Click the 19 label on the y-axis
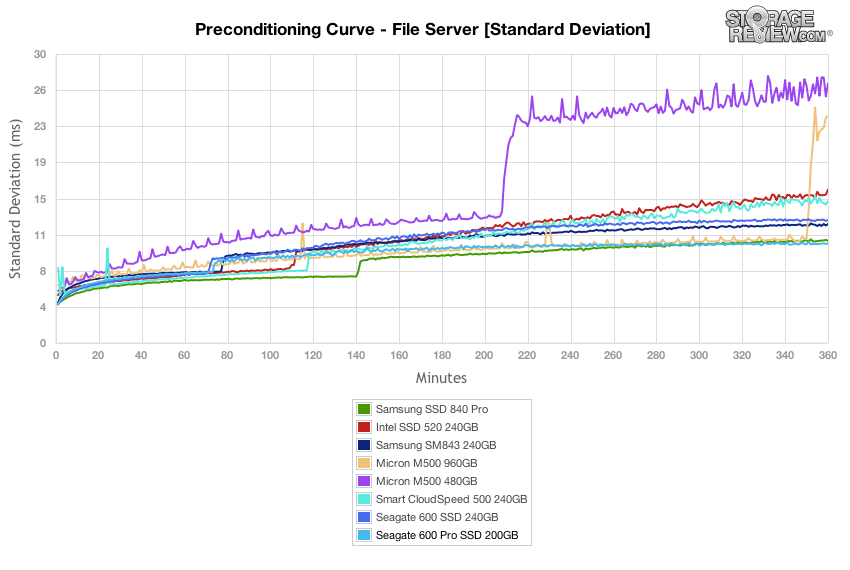Viewport: 850px width, 570px height. [40, 162]
